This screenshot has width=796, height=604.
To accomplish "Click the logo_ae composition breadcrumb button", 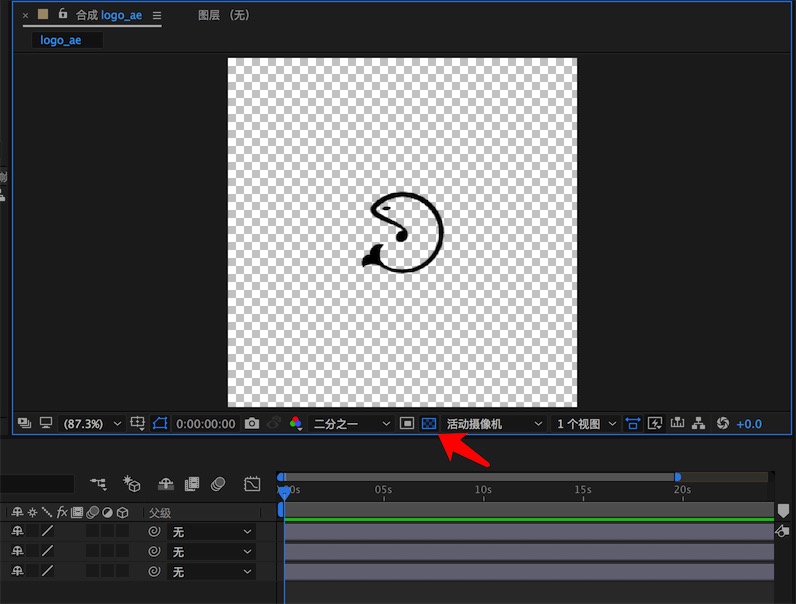I will [x=61, y=41].
